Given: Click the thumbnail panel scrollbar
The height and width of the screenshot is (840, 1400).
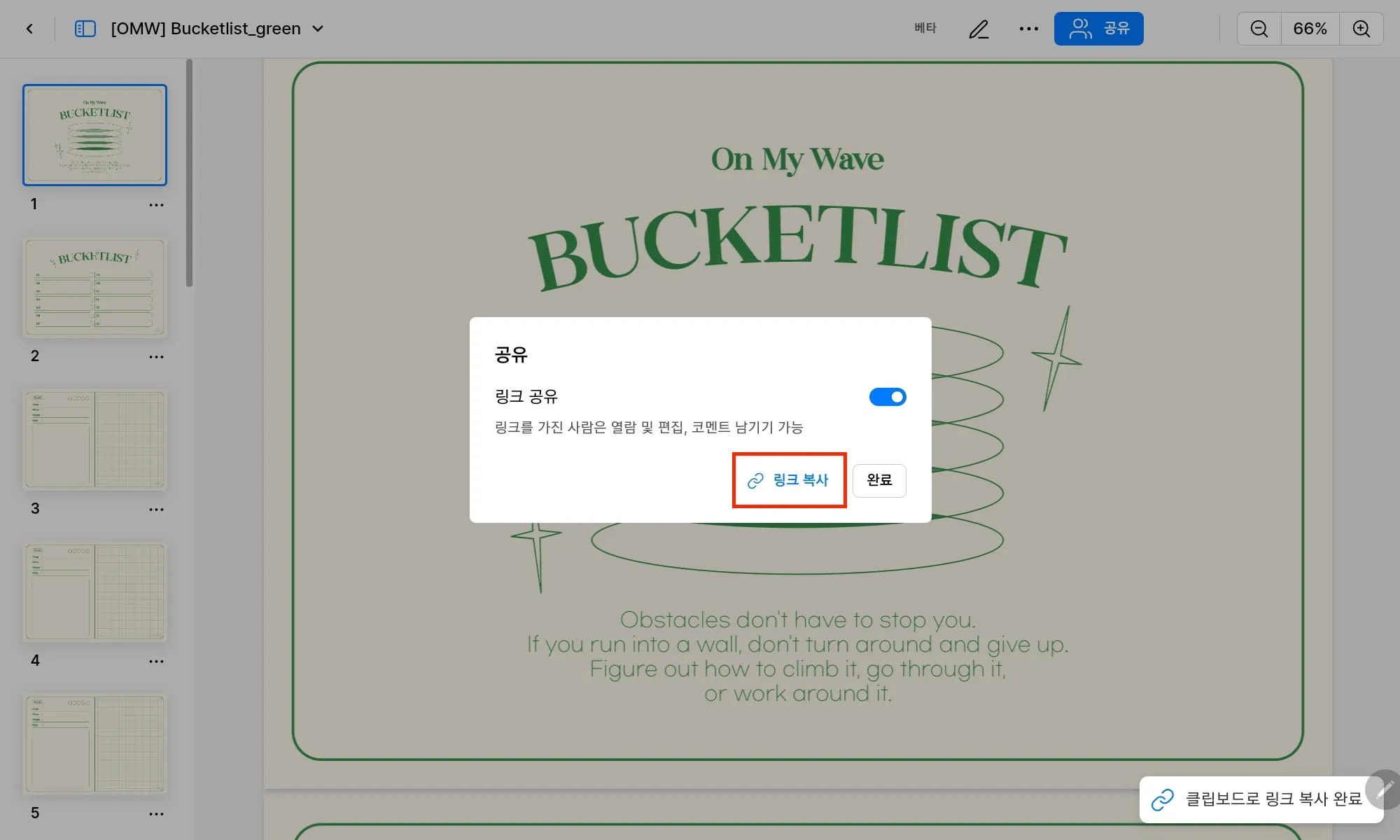Looking at the screenshot, I should tap(189, 174).
